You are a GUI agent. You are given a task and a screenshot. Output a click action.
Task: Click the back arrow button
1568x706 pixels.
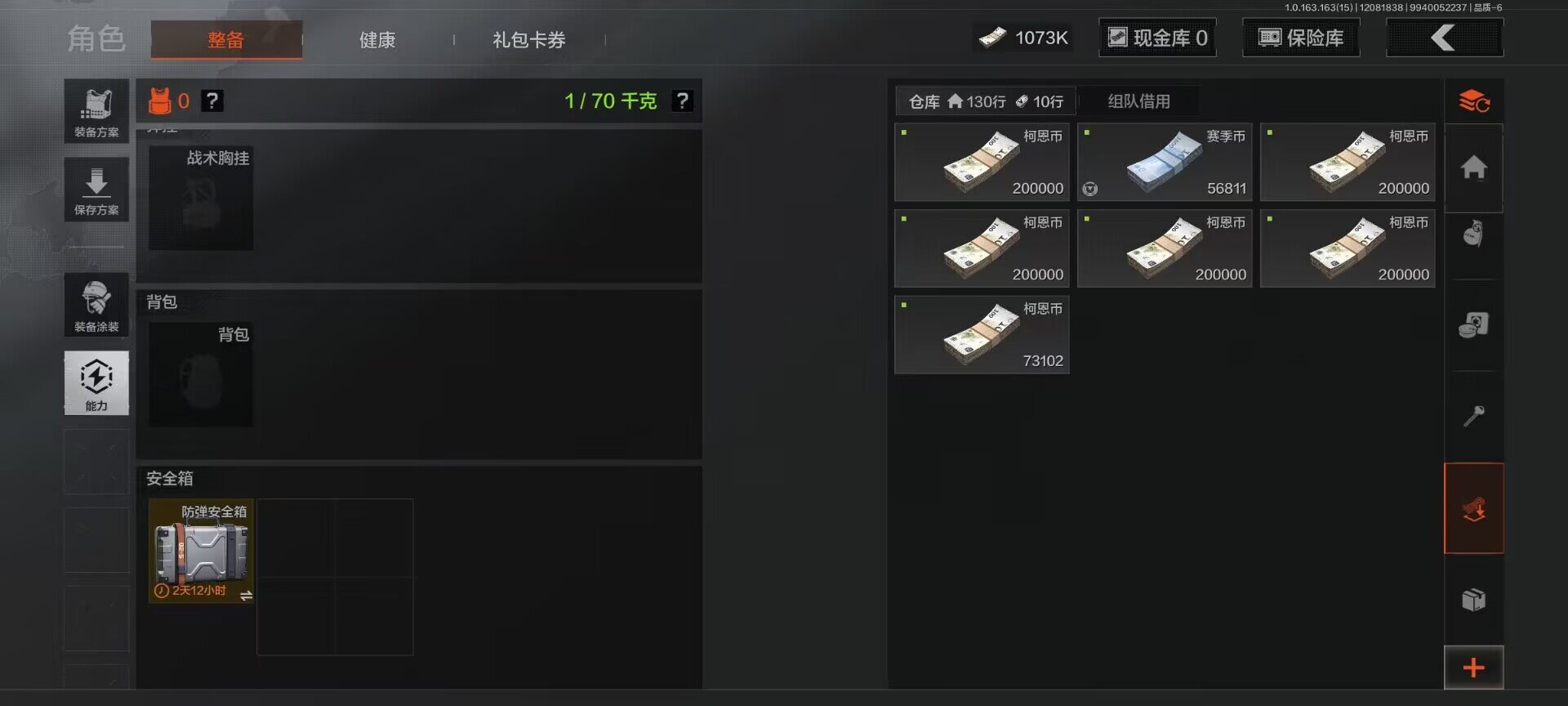(x=1445, y=38)
